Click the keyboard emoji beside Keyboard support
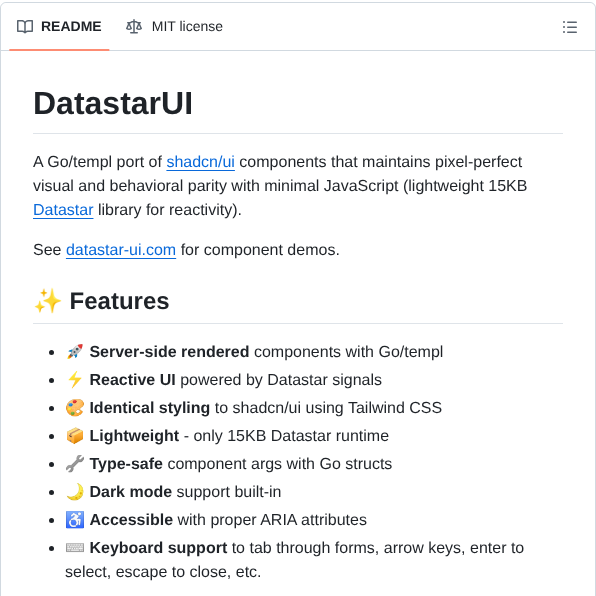This screenshot has width=596, height=596. (75, 548)
